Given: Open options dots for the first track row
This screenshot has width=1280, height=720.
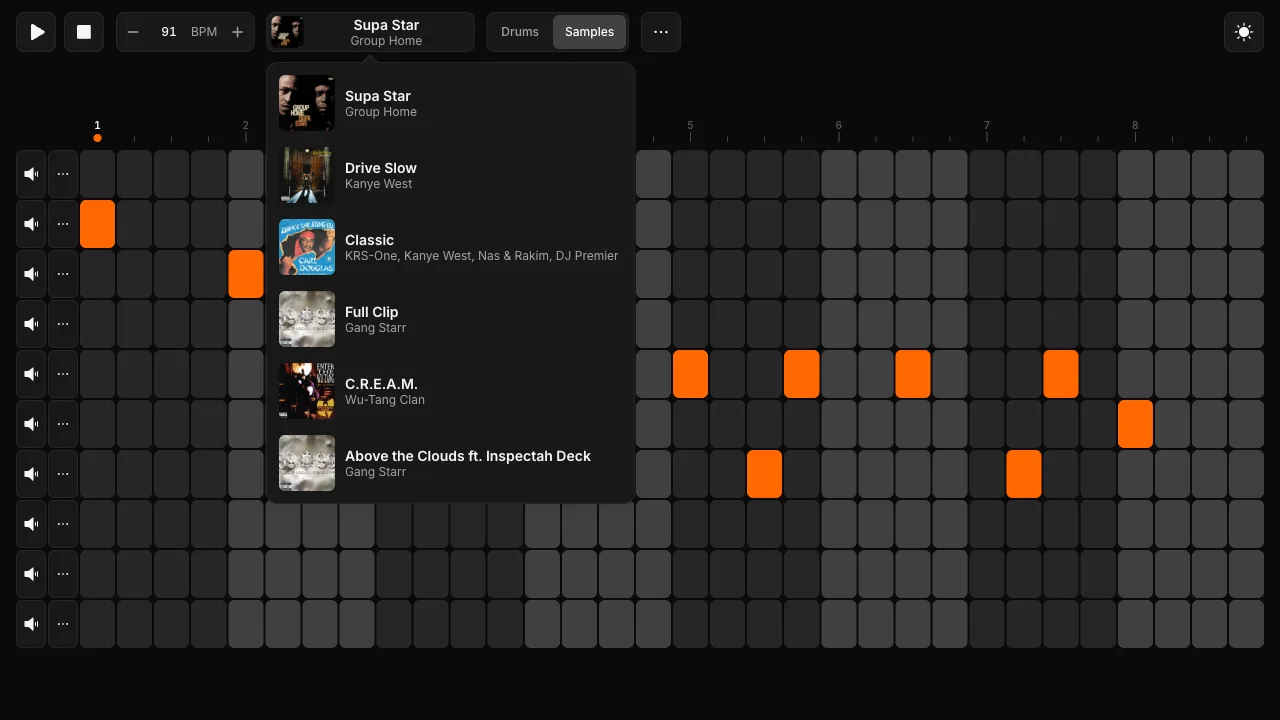Looking at the screenshot, I should [x=63, y=174].
